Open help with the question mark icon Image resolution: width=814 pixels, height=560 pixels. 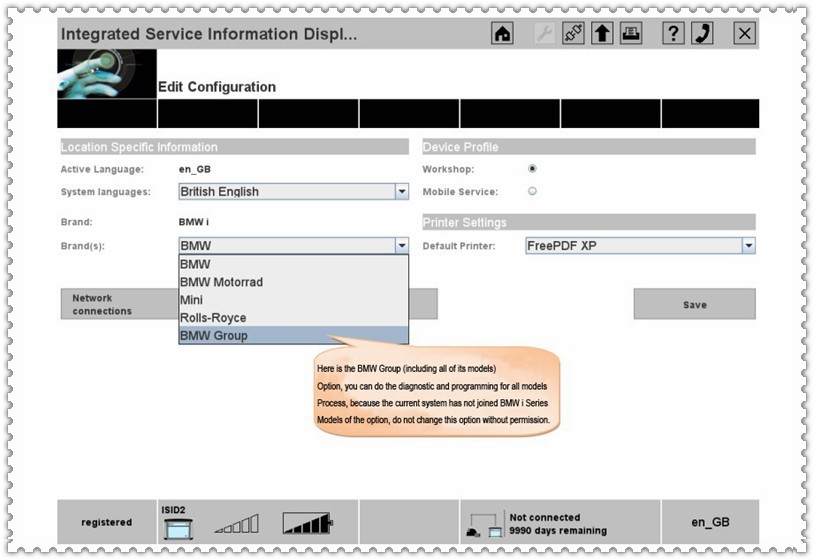pyautogui.click(x=674, y=34)
